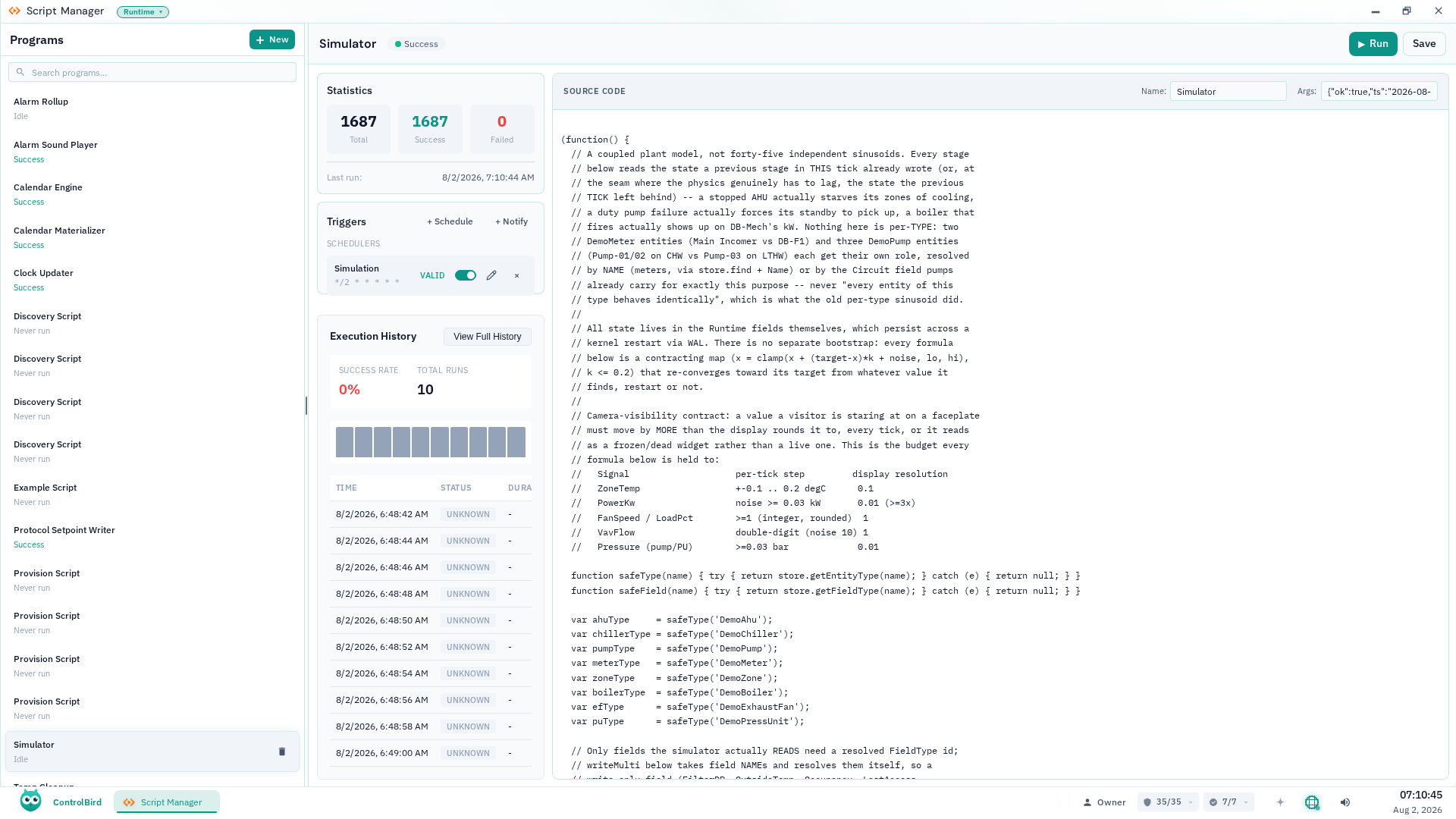This screenshot has height=819, width=1456.
Task: Click the sparkle assistant icon in the status bar
Action: click(1280, 802)
